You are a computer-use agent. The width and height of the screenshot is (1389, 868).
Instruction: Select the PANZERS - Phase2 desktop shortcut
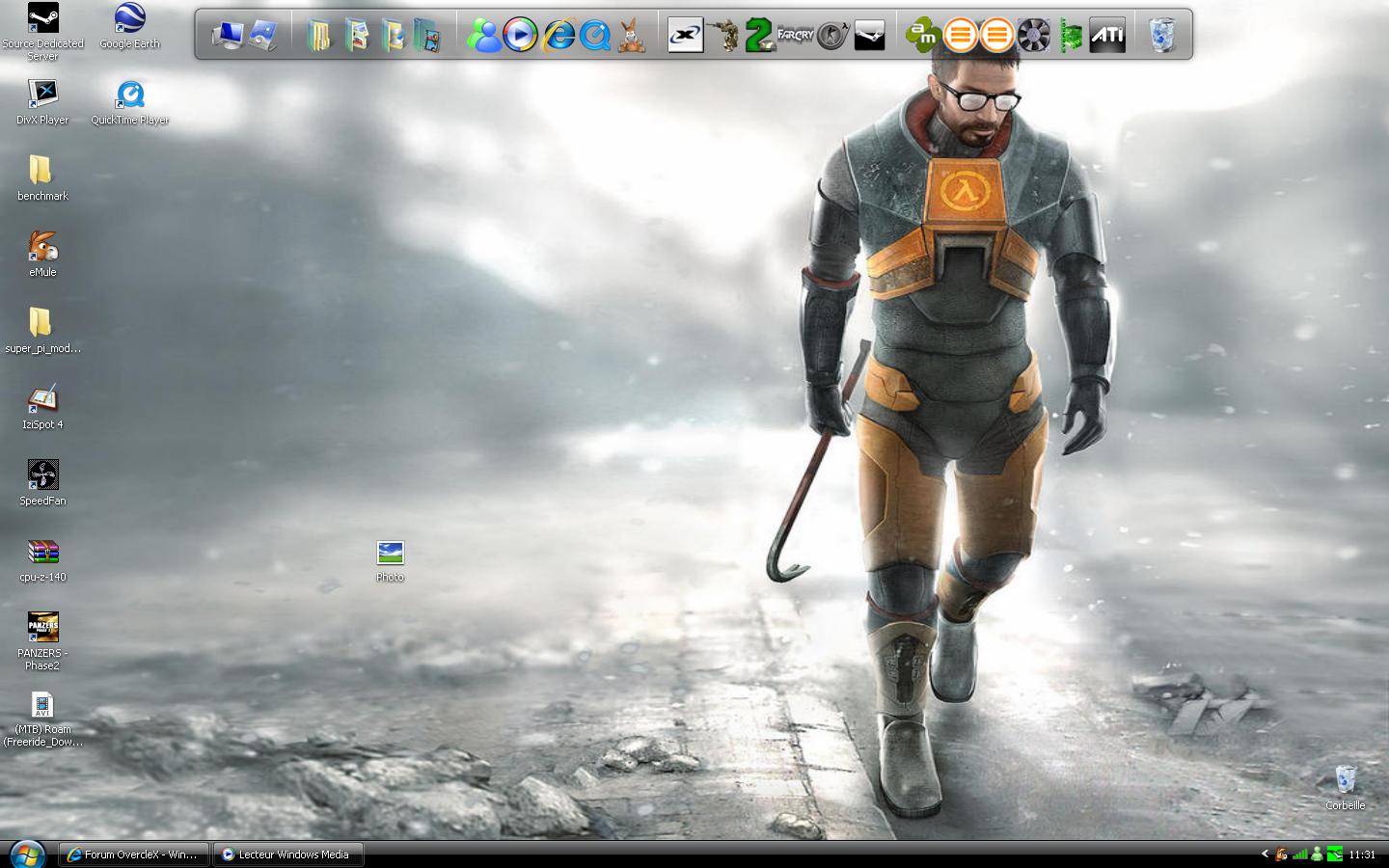42,641
